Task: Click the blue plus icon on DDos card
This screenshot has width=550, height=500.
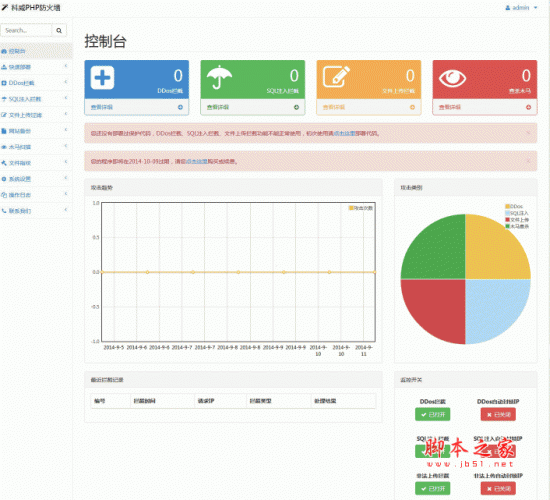Action: tap(102, 77)
